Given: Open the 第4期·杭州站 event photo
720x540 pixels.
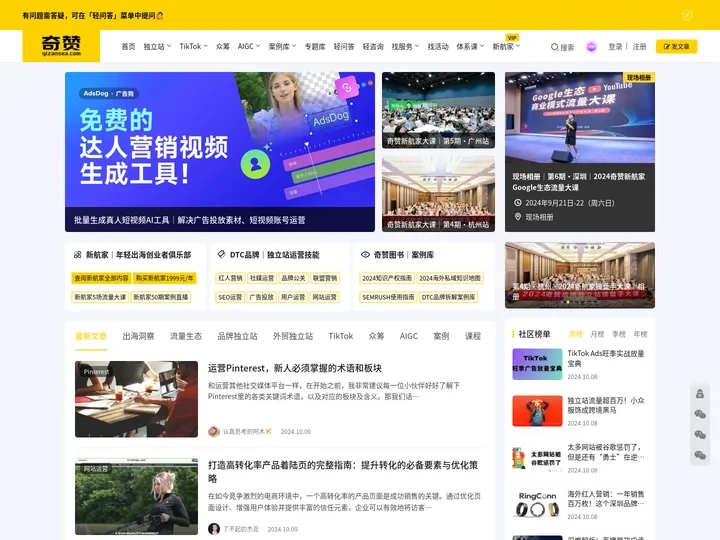Looking at the screenshot, I should point(439,193).
